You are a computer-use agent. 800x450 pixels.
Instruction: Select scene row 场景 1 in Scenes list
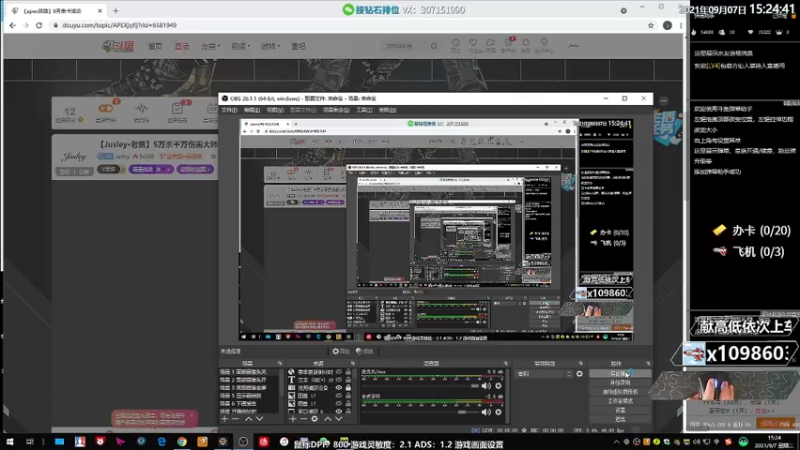click(250, 372)
